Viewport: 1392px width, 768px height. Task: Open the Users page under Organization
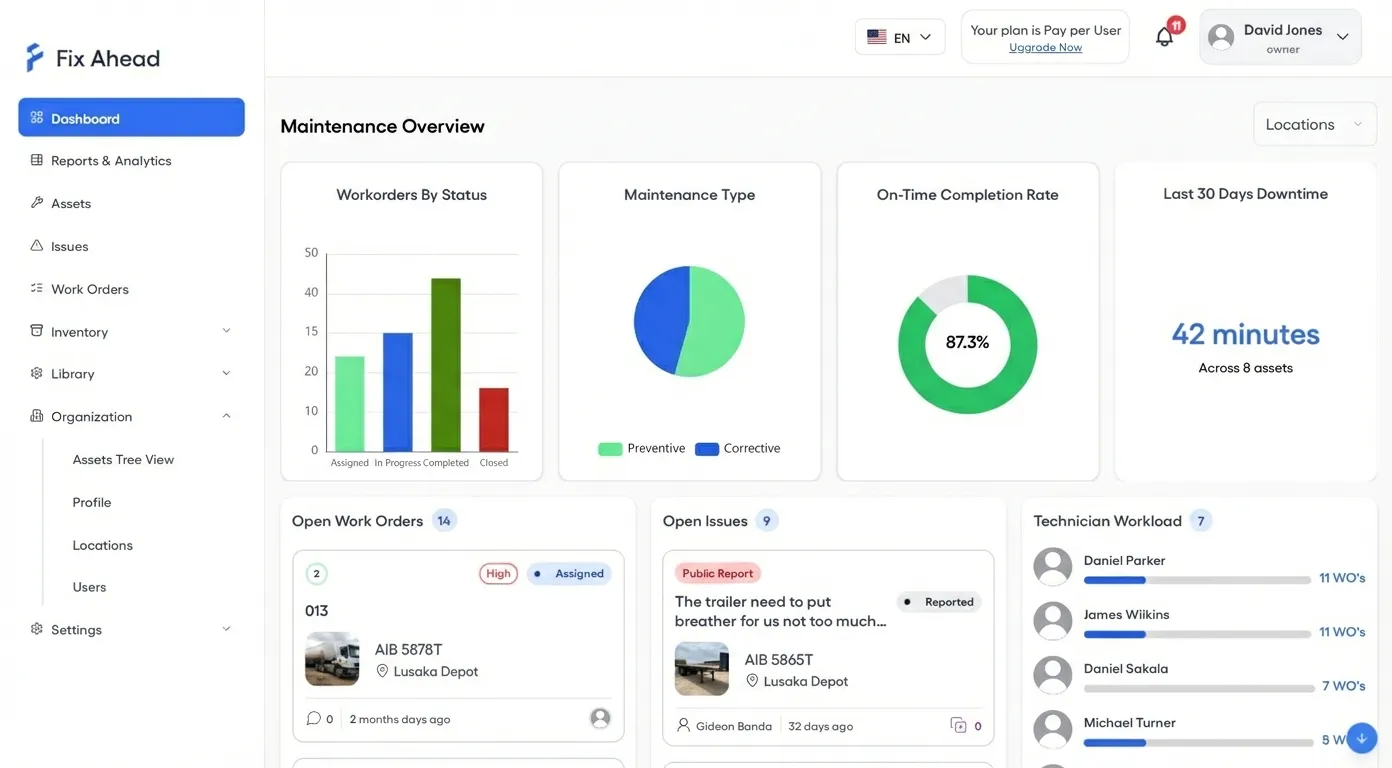coord(89,587)
